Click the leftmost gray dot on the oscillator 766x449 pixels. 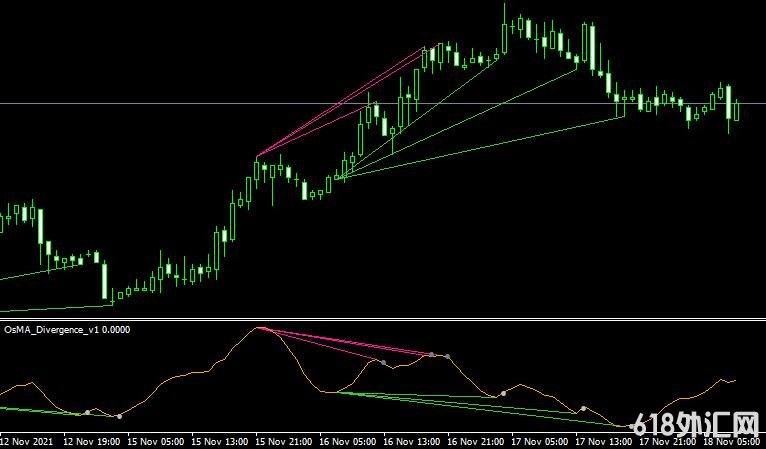(x=87, y=411)
